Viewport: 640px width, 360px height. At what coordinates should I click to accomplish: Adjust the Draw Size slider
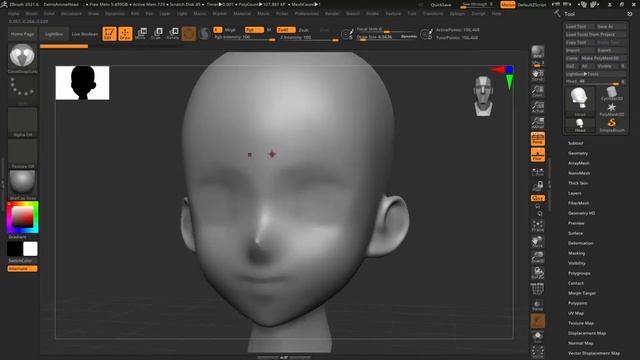(387, 37)
